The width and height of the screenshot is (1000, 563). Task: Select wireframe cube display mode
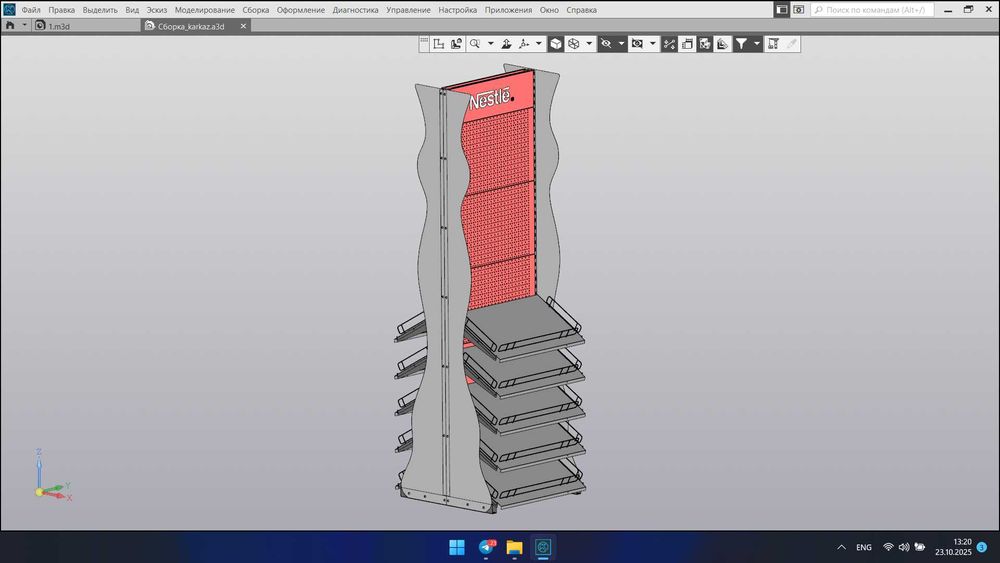(574, 44)
